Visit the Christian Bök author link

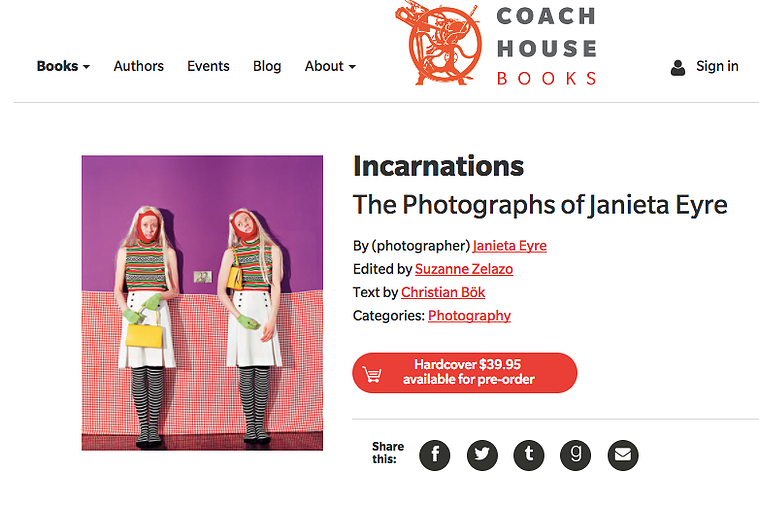(443, 292)
